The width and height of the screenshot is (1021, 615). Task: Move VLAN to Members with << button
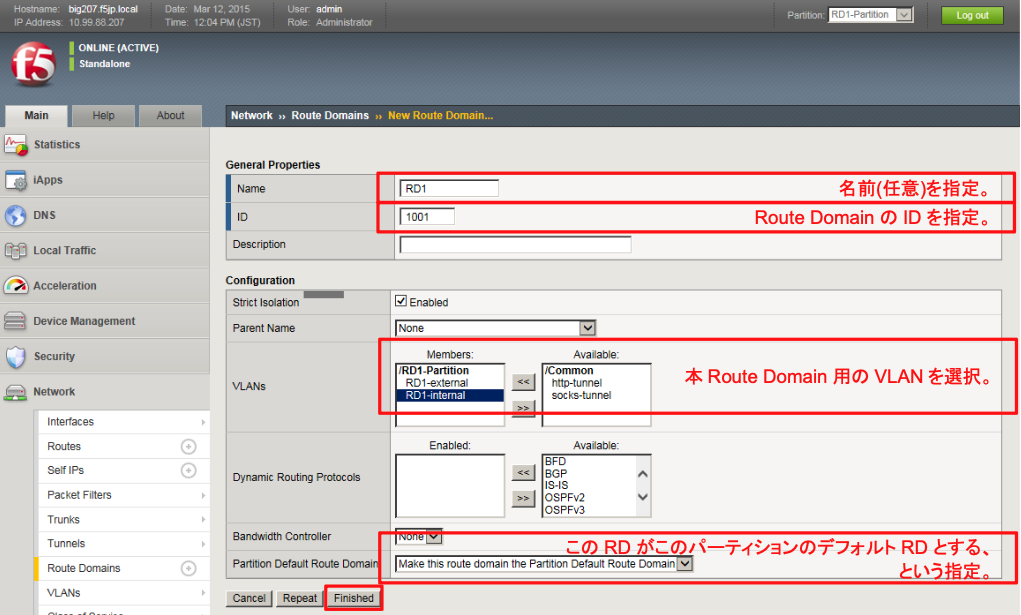click(524, 382)
